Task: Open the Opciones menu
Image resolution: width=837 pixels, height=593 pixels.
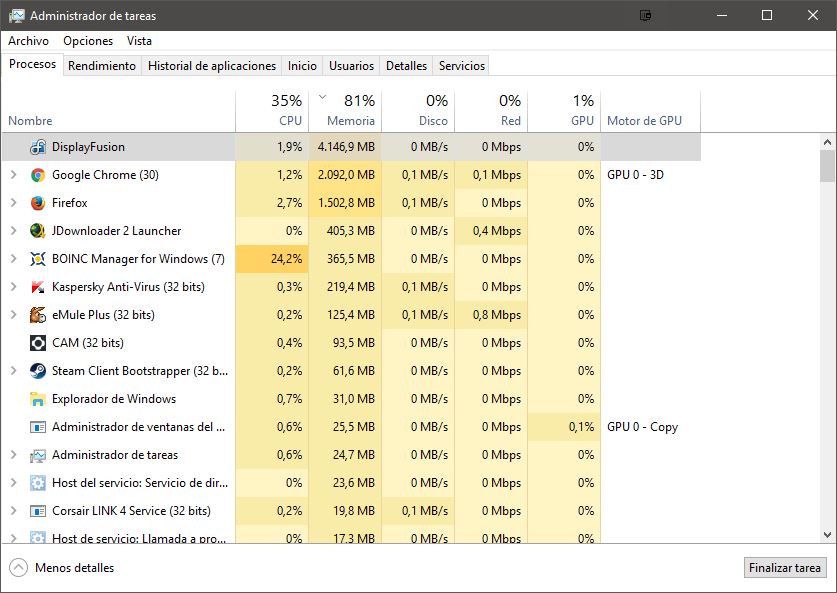Action: click(x=88, y=41)
